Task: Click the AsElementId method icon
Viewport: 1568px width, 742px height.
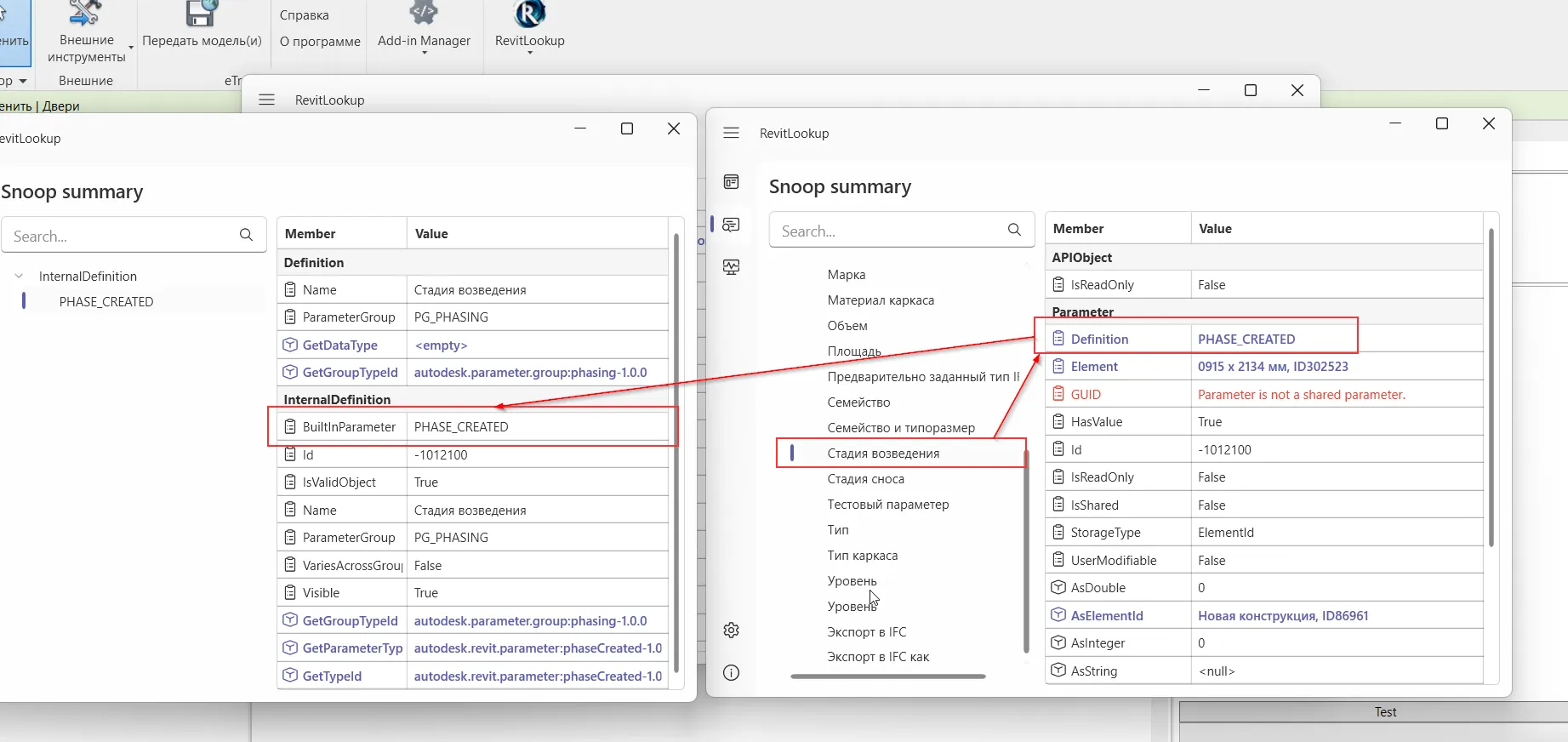Action: 1058,614
